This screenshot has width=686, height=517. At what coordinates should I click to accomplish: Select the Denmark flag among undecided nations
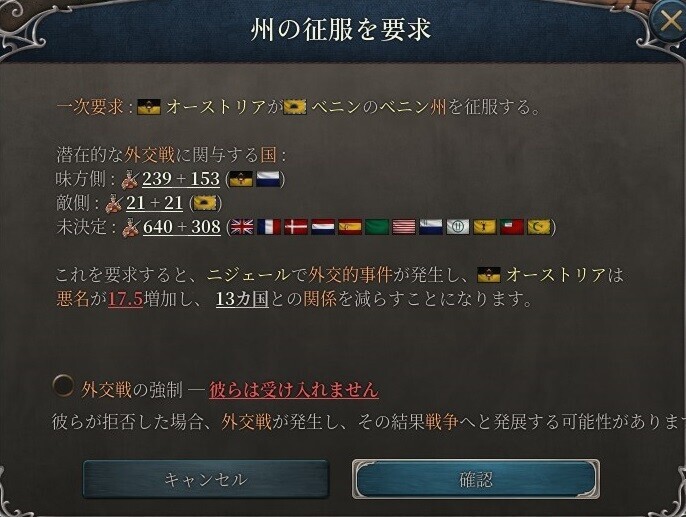[296, 227]
